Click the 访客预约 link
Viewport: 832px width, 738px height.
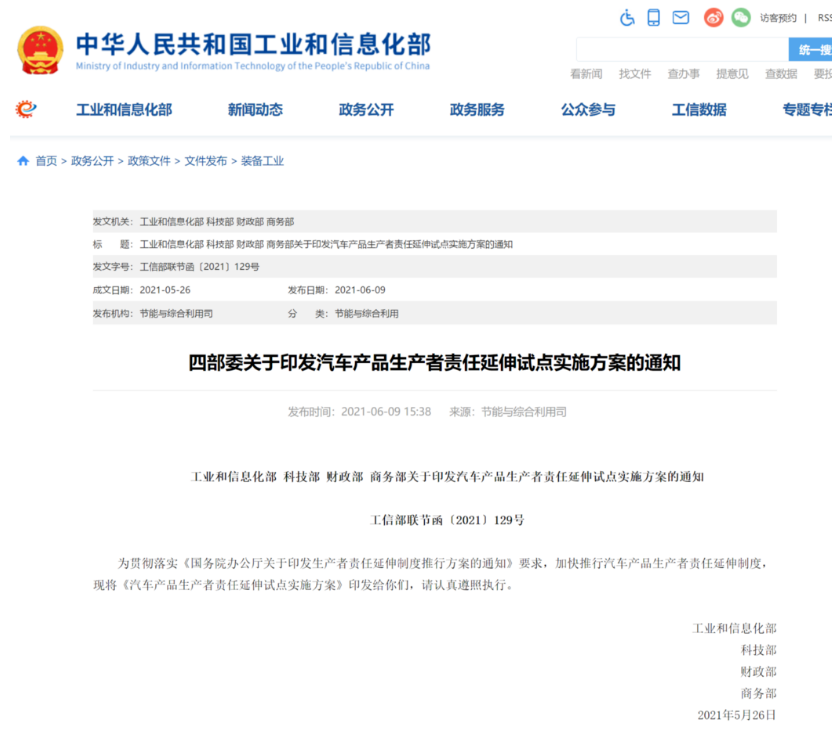coord(778,18)
